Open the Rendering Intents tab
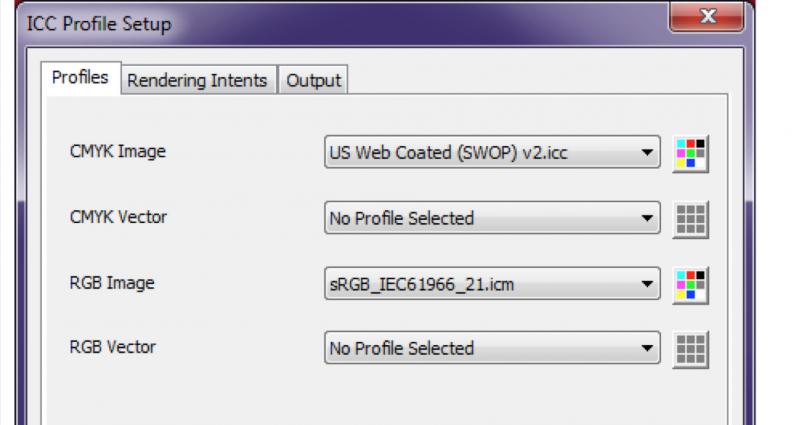This screenshot has height=425, width=800. (x=197, y=80)
